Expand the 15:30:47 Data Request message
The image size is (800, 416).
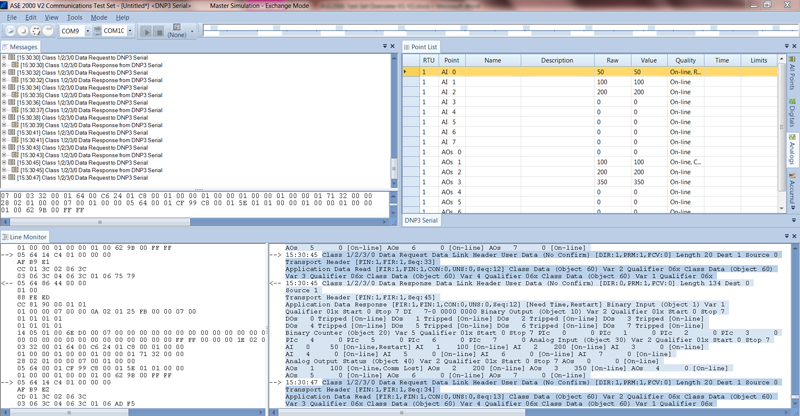5,177
